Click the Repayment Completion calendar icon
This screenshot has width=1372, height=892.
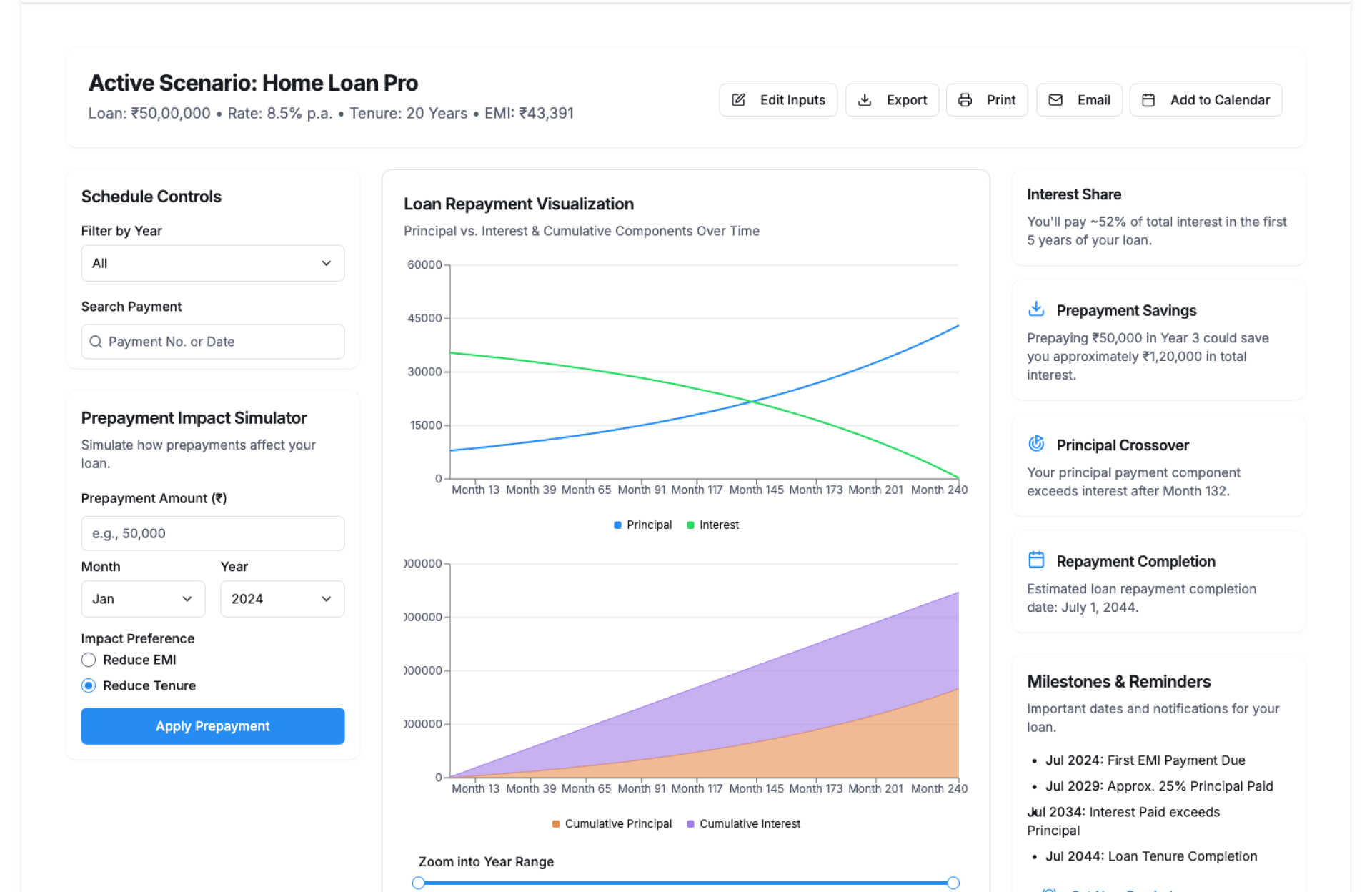(x=1036, y=560)
